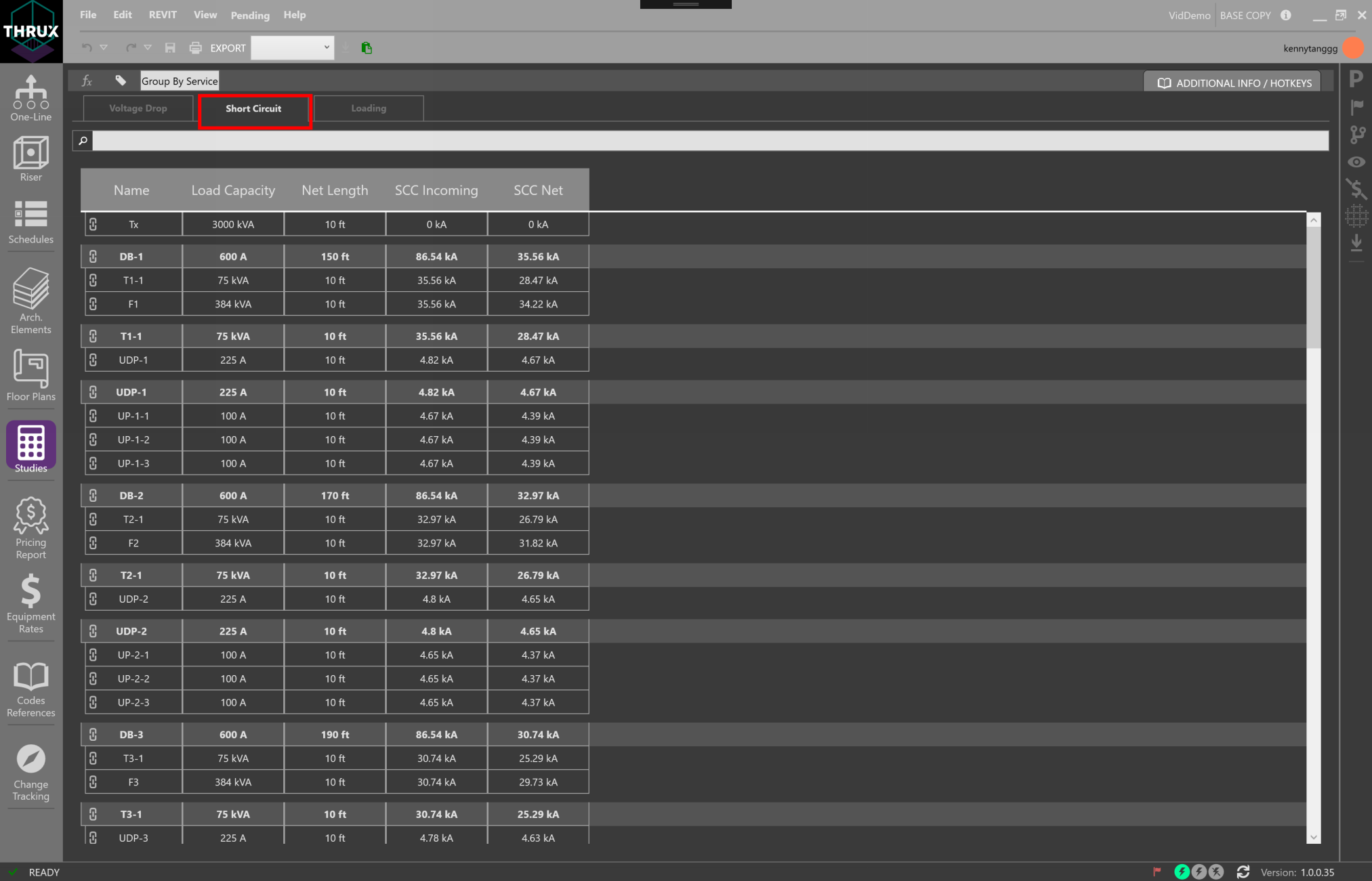Click the print icon in the toolbar
Image resolution: width=1372 pixels, height=881 pixels.
(195, 47)
